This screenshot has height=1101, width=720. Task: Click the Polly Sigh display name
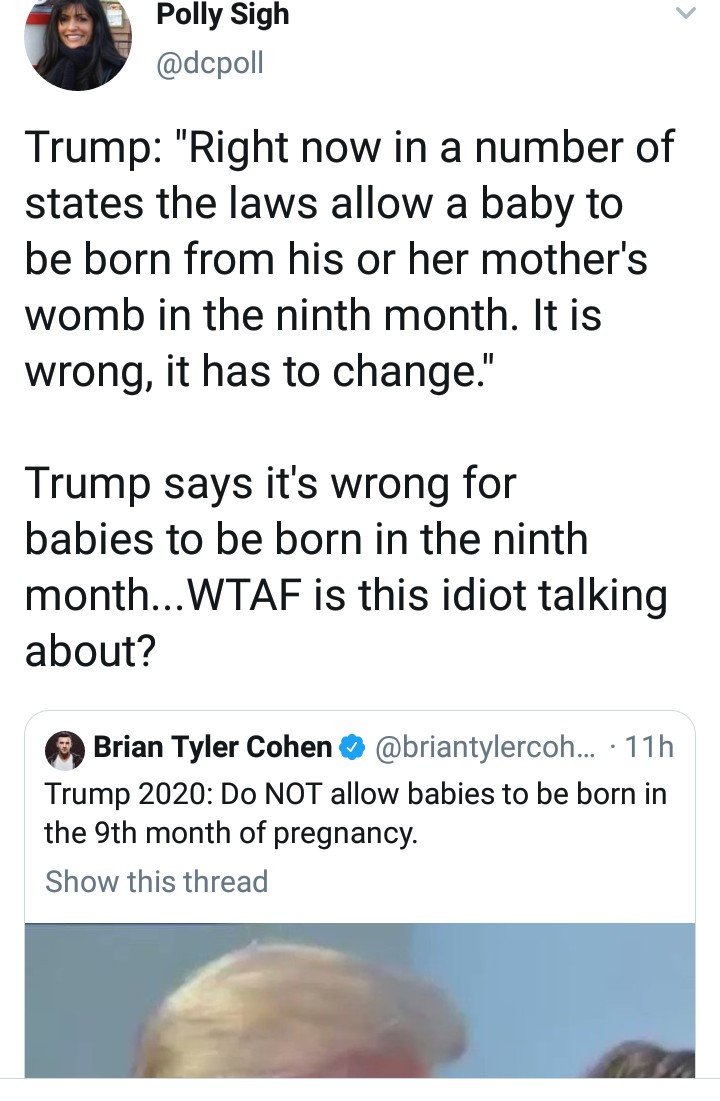pyautogui.click(x=223, y=15)
